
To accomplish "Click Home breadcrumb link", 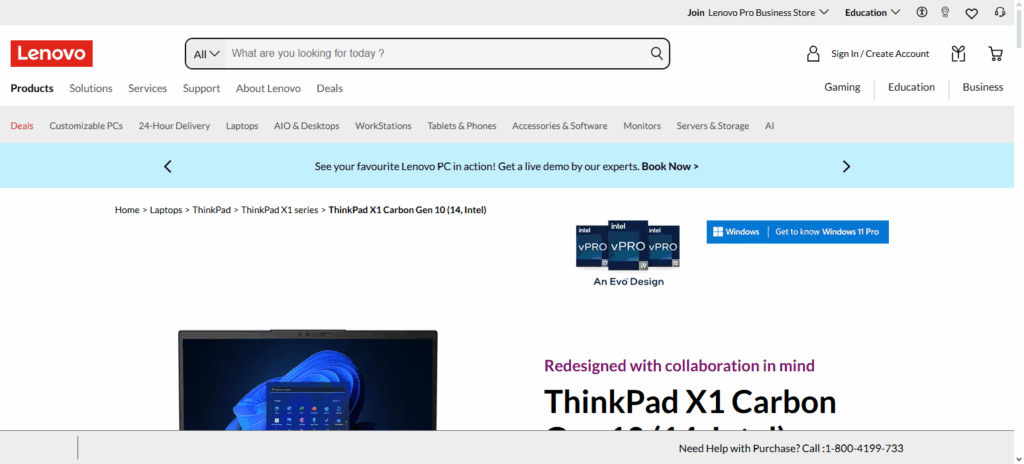I will tap(127, 210).
